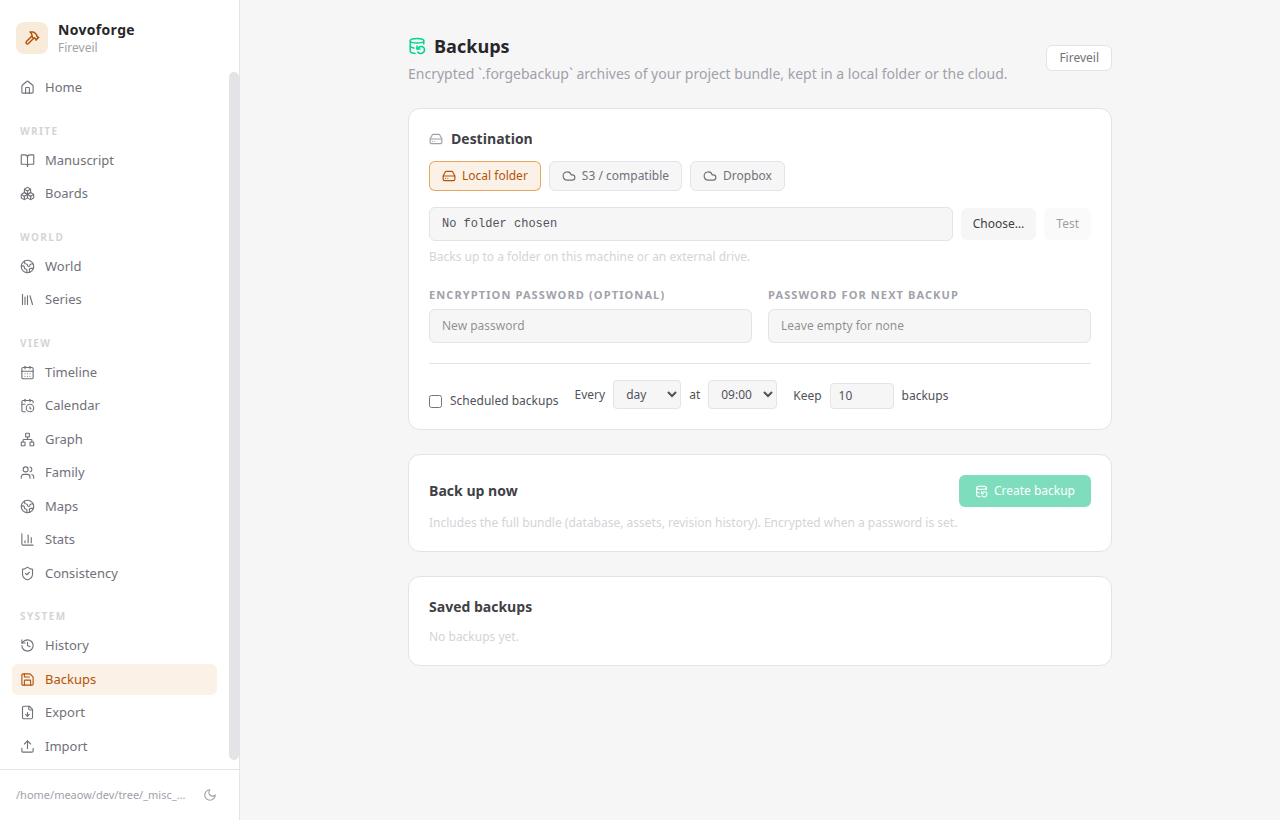Enable the Scheduled backups checkbox
This screenshot has height=820, width=1280.
pos(436,401)
